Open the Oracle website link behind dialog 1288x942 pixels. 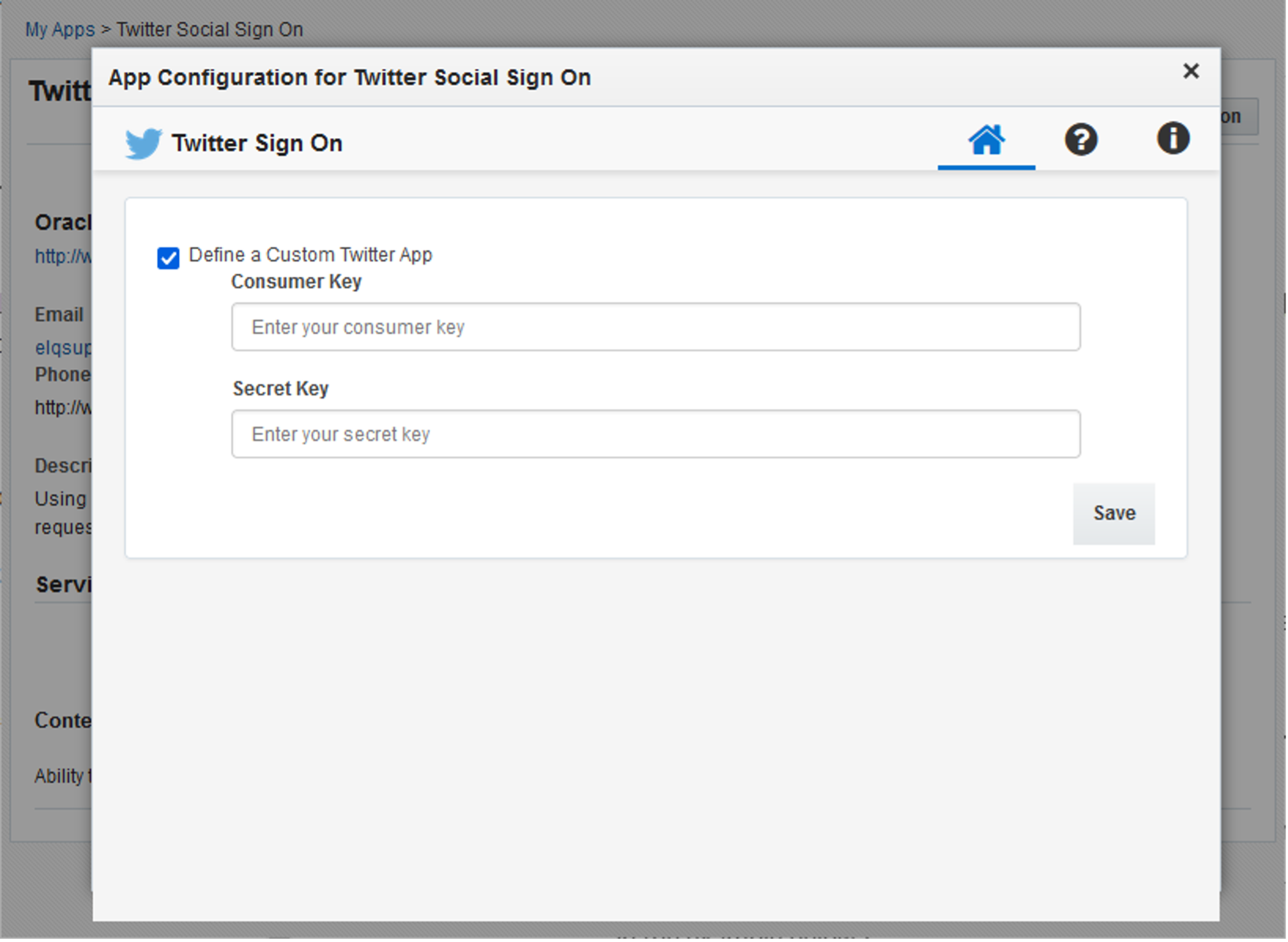[x=63, y=257]
